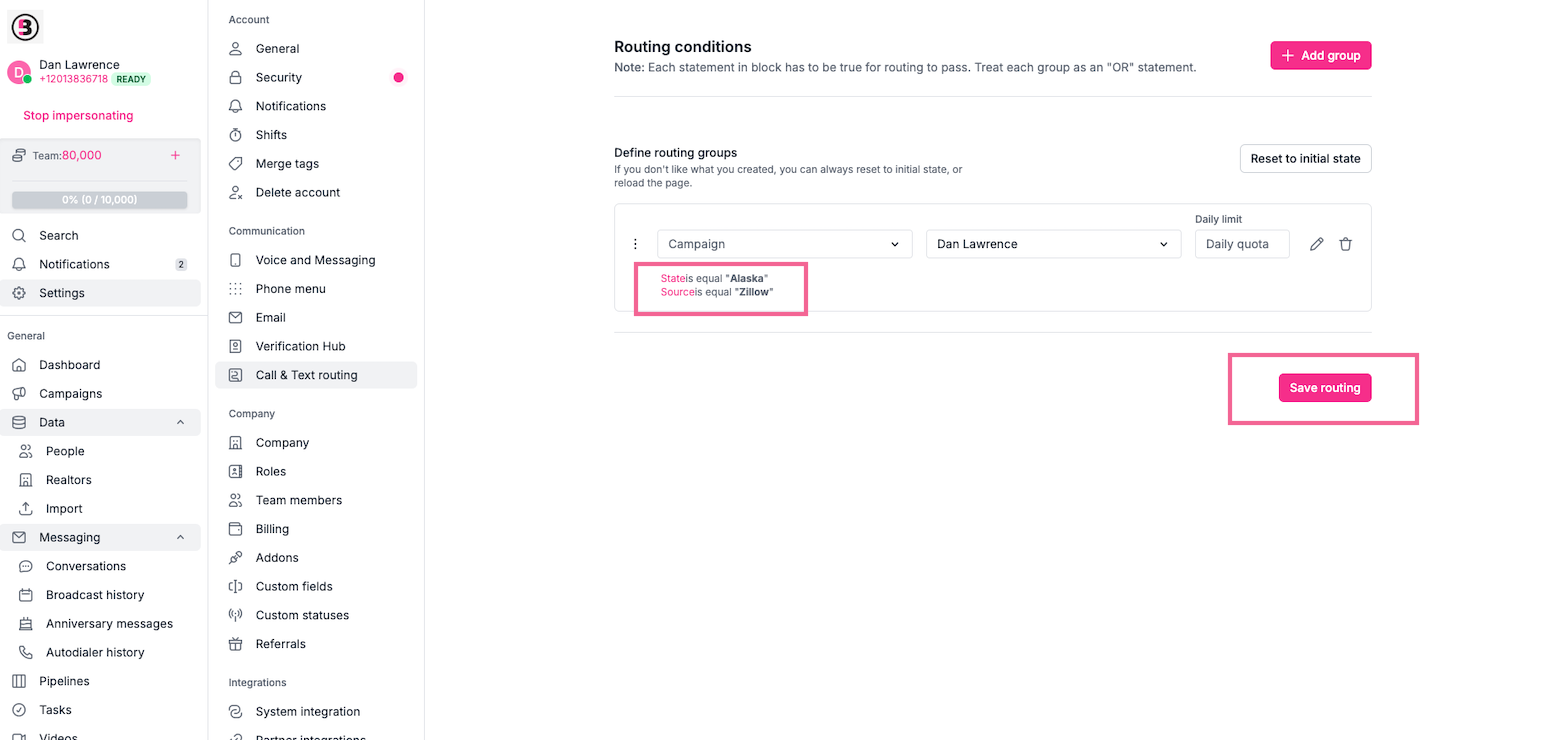Click the team quota progress bar

(99, 199)
